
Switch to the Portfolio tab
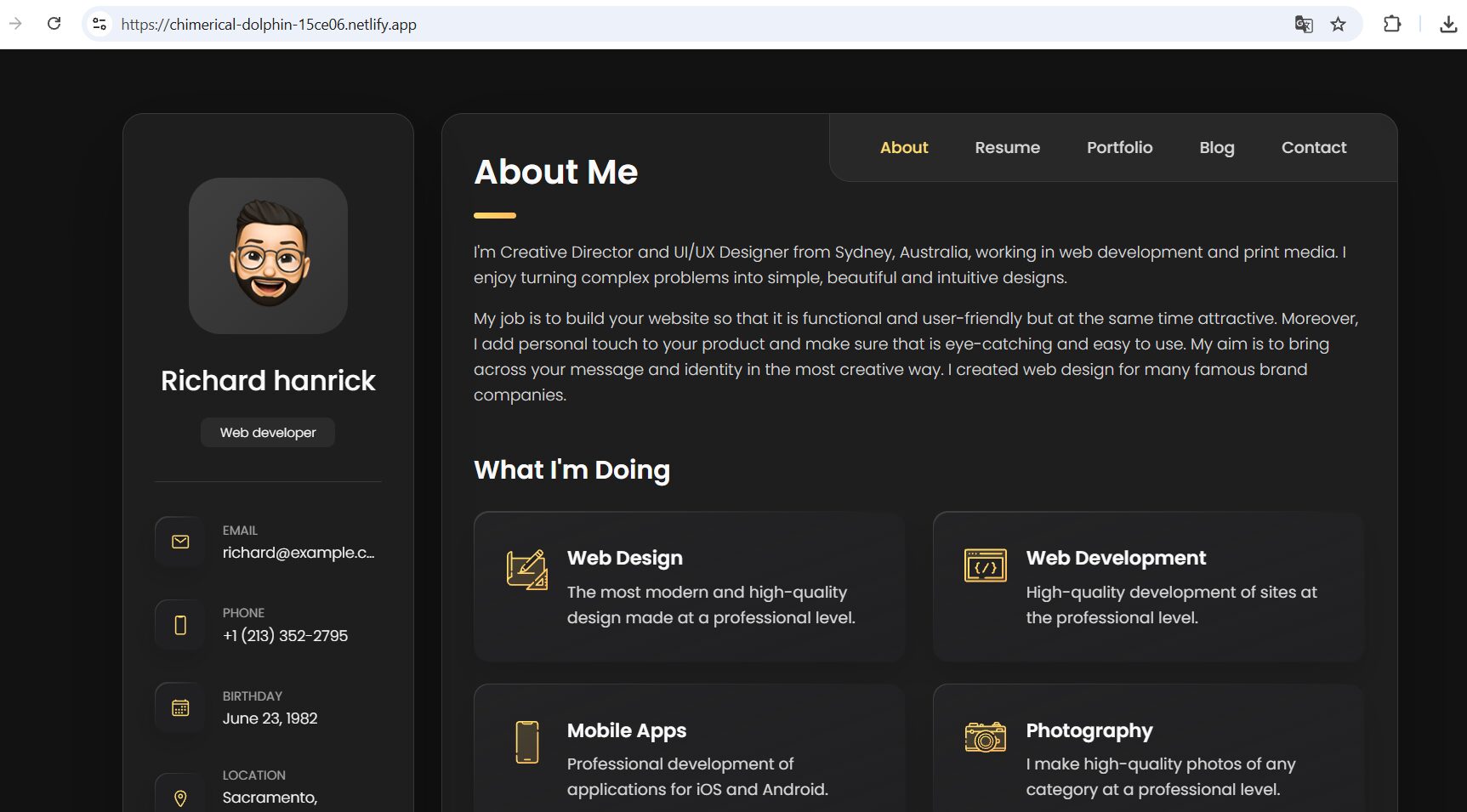click(1119, 147)
